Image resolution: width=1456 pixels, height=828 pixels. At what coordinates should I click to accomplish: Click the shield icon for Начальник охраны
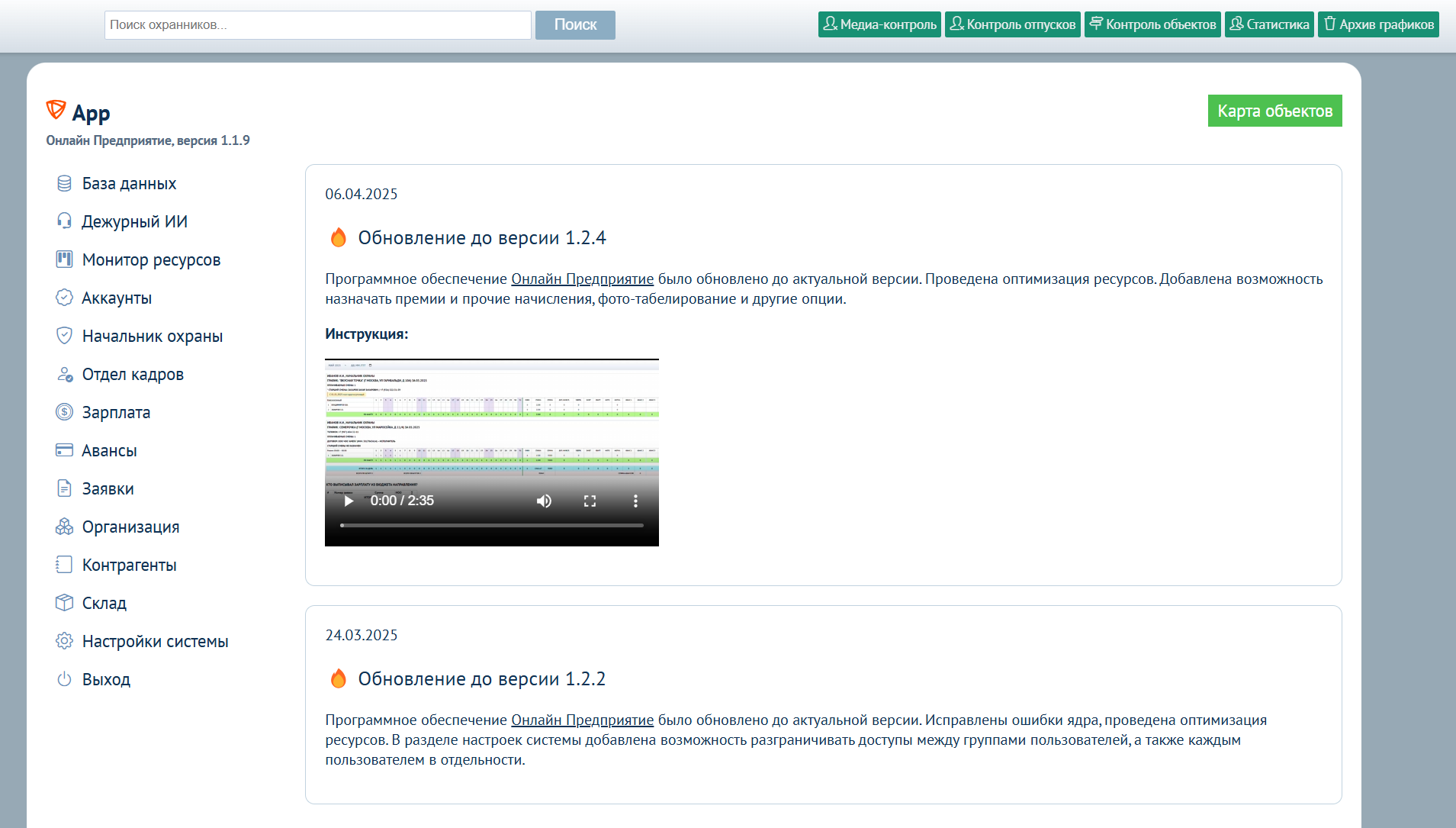(64, 336)
